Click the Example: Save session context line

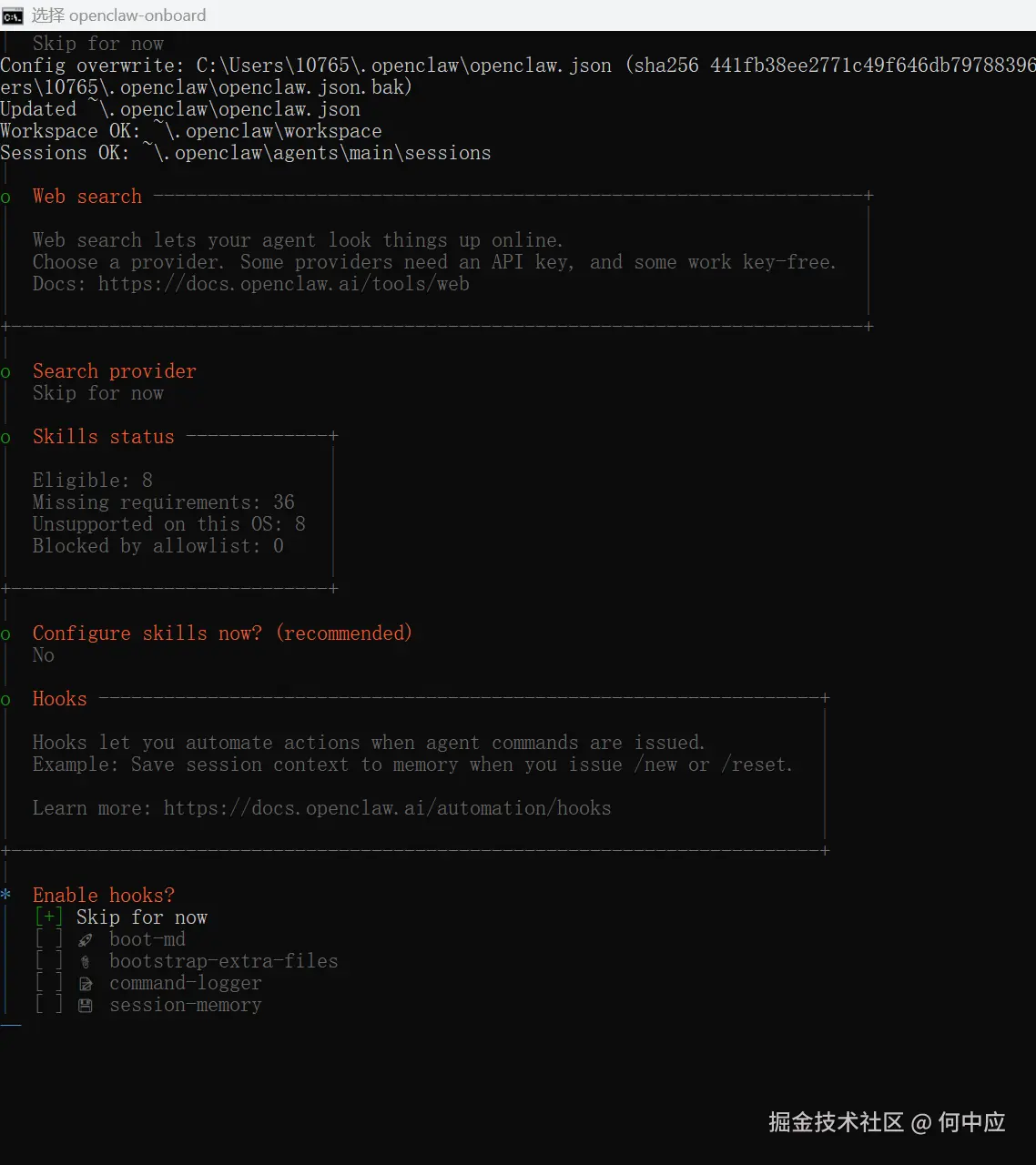[x=412, y=765]
